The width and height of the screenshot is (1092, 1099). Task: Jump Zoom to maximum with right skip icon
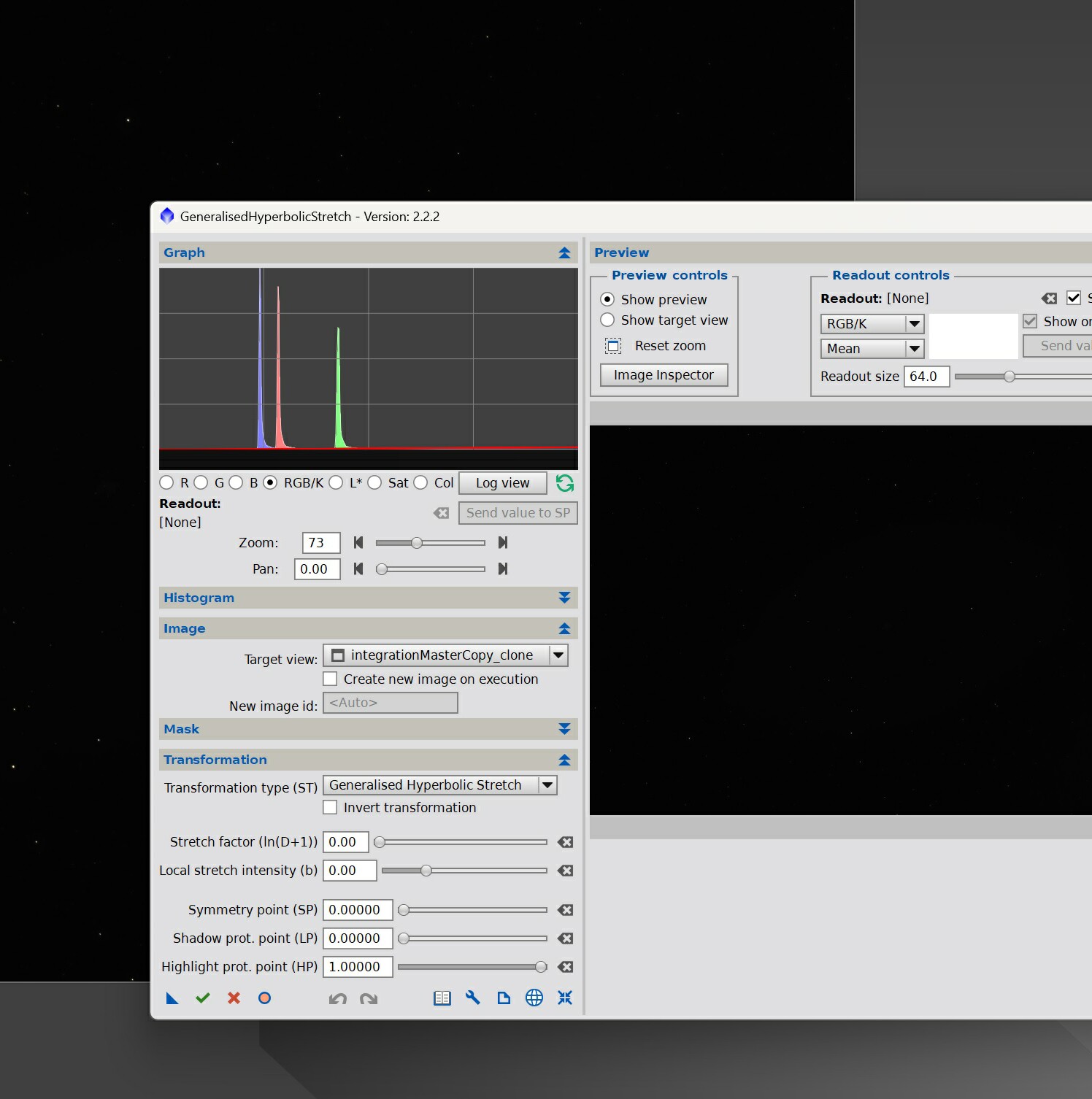(x=502, y=542)
